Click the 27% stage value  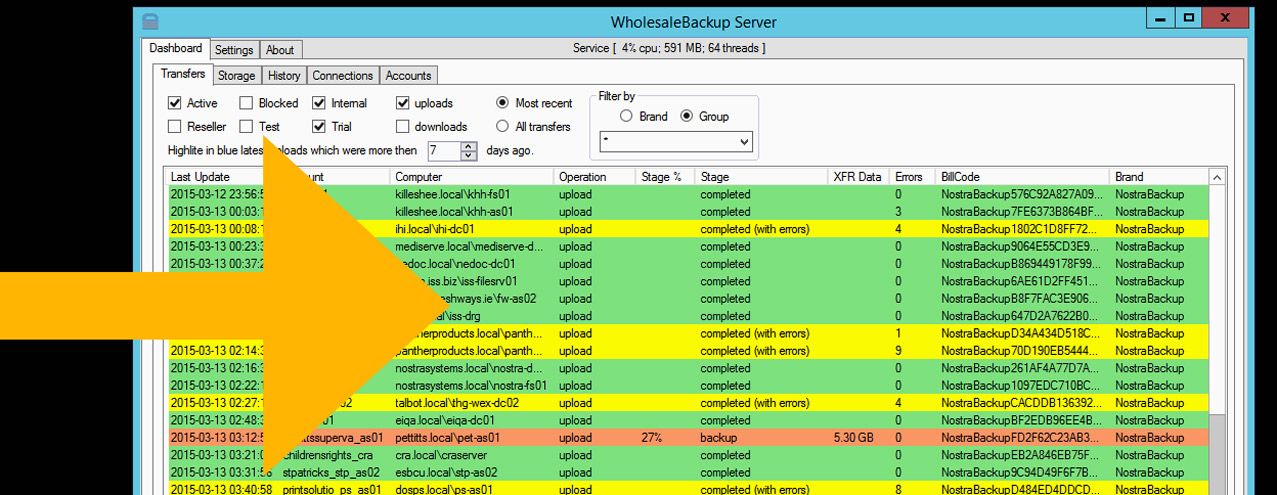(x=652, y=438)
